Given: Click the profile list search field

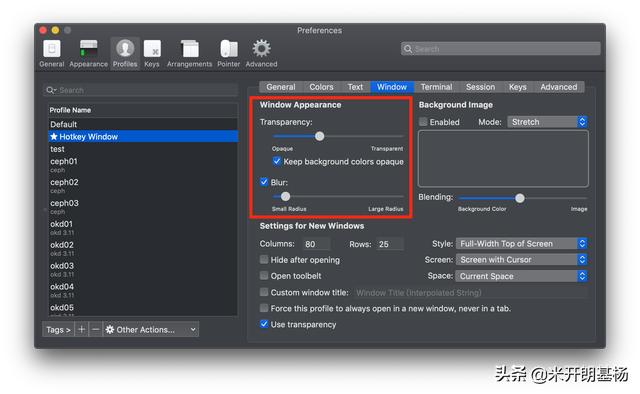Looking at the screenshot, I should (x=140, y=90).
